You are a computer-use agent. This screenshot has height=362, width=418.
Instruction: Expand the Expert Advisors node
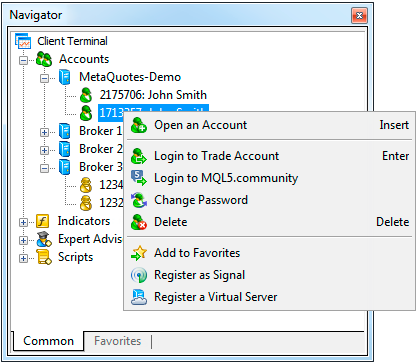[23, 240]
